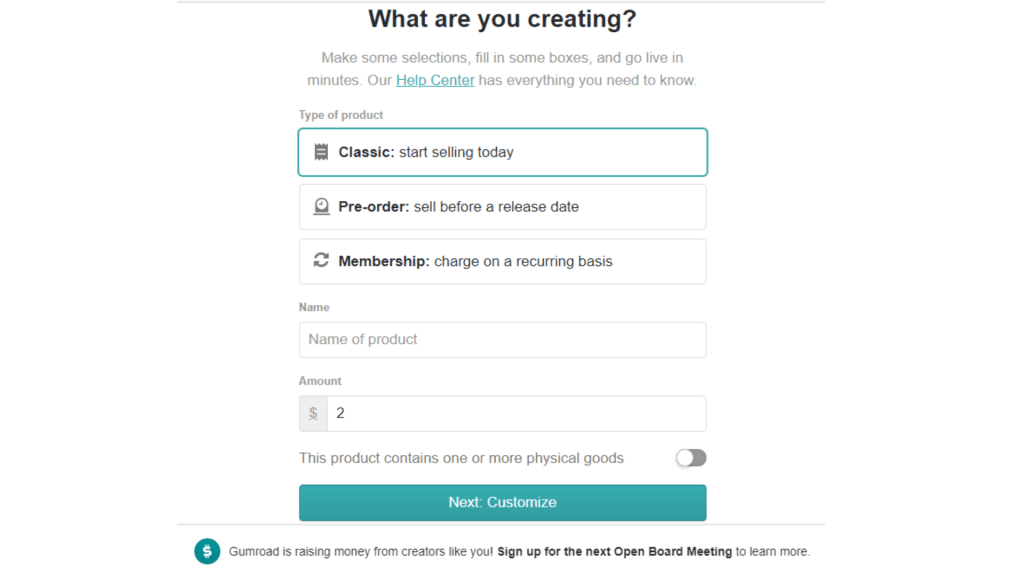Click the 'Amount' field label
The width and height of the screenshot is (1024, 576).
[320, 381]
